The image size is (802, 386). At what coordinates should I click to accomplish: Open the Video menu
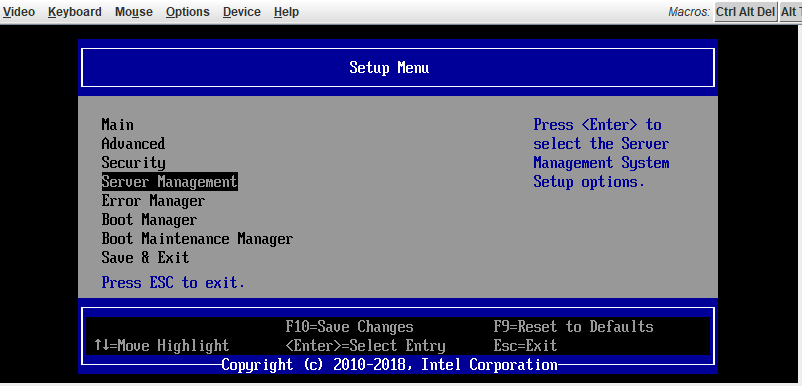coord(18,12)
